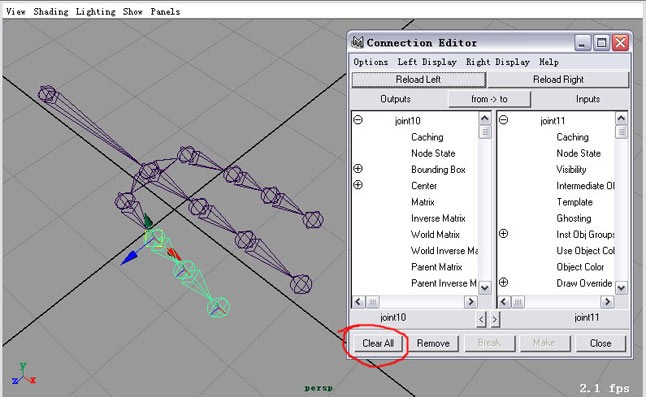Select Visibility attribute in Inputs list

tap(571, 169)
